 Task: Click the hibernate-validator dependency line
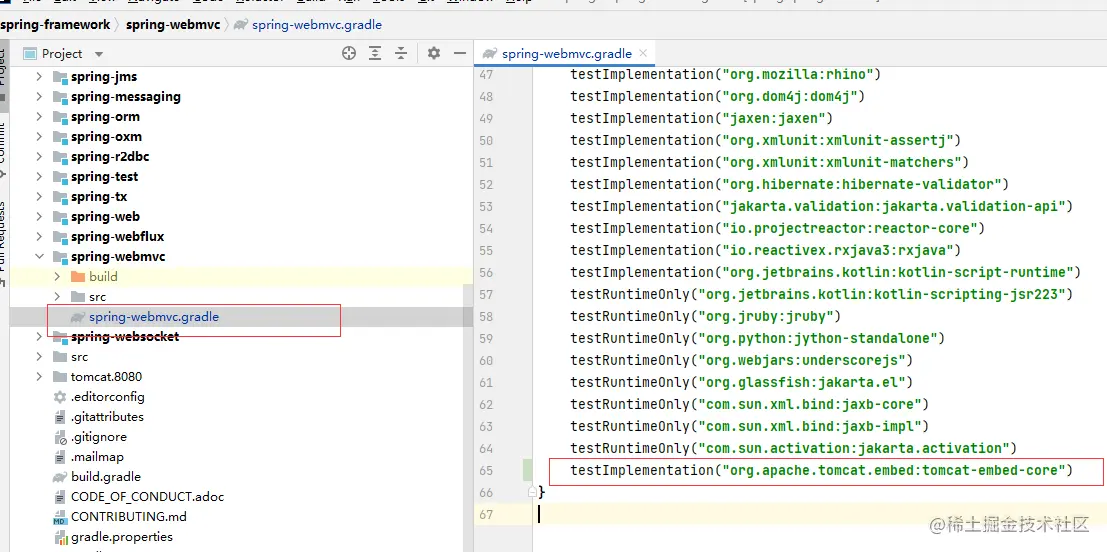coord(789,184)
